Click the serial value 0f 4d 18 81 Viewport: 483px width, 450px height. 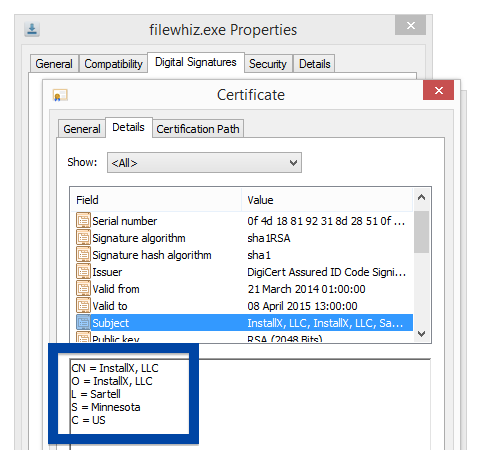click(326, 221)
